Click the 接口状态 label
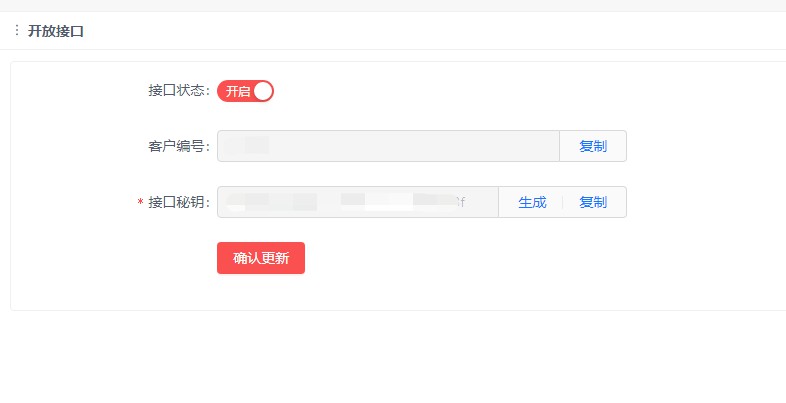The width and height of the screenshot is (786, 403). (178, 91)
